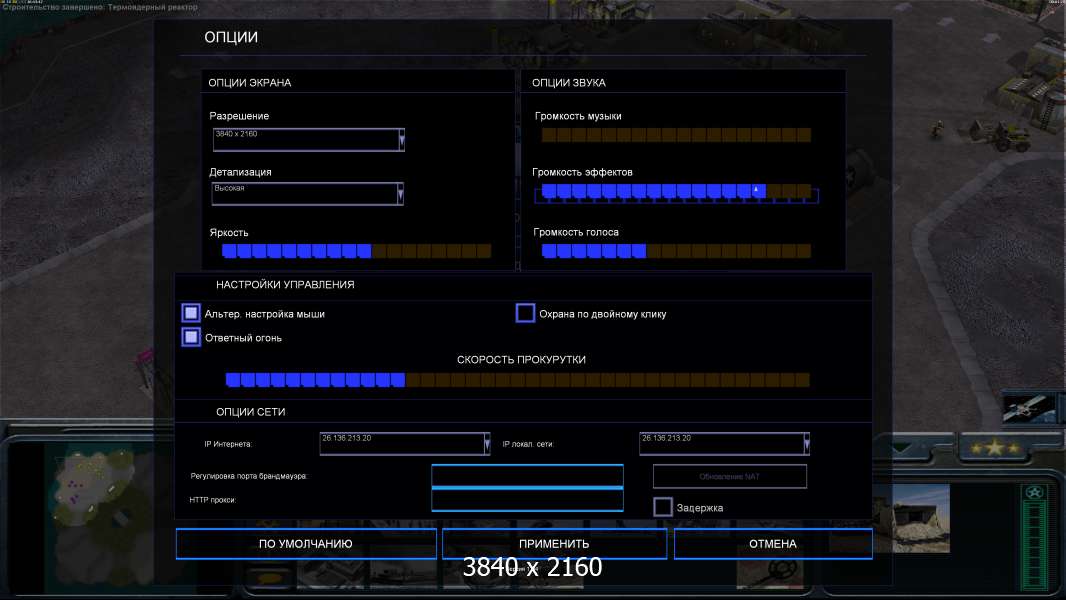Toggle the Альтер. настройка мыши checkbox
Image resolution: width=1066 pixels, height=600 pixels.
coord(191,313)
